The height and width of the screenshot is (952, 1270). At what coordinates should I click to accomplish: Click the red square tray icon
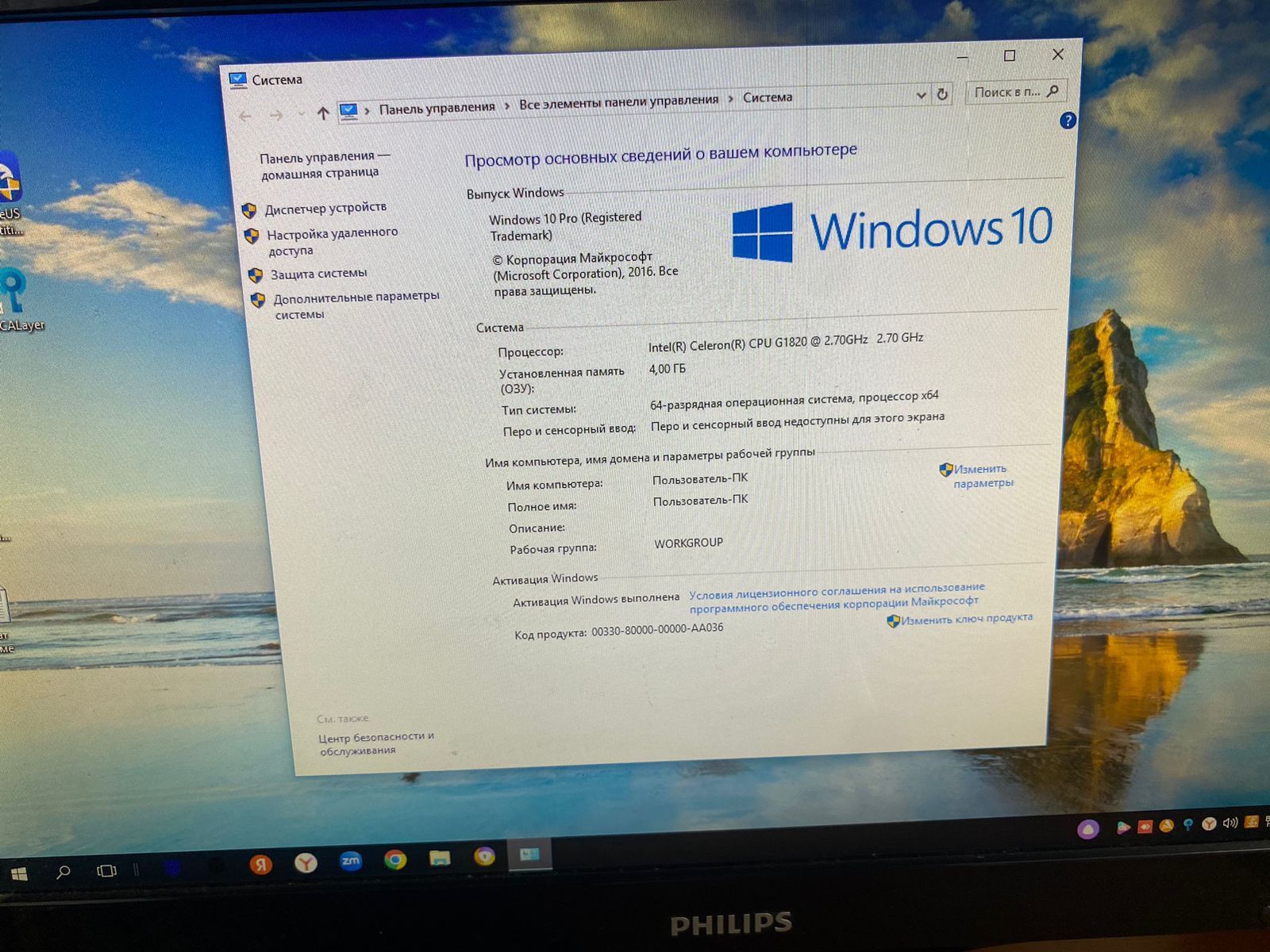[1144, 827]
